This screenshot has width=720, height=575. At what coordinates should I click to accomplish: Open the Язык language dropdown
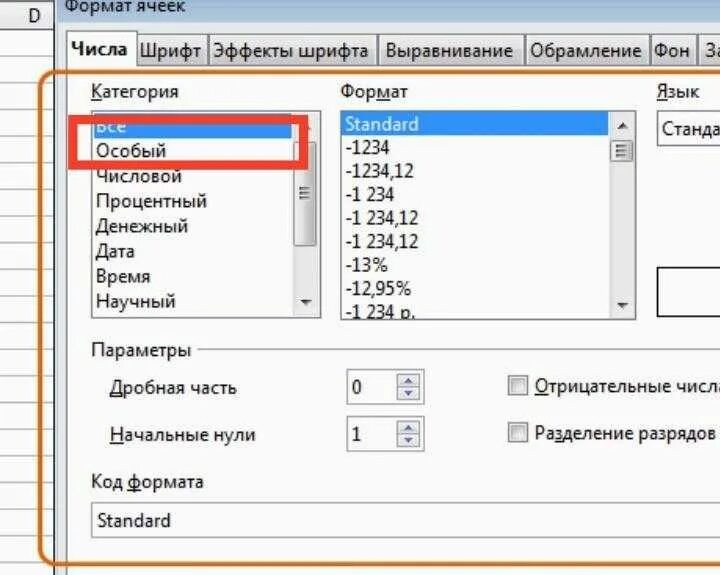tap(688, 129)
